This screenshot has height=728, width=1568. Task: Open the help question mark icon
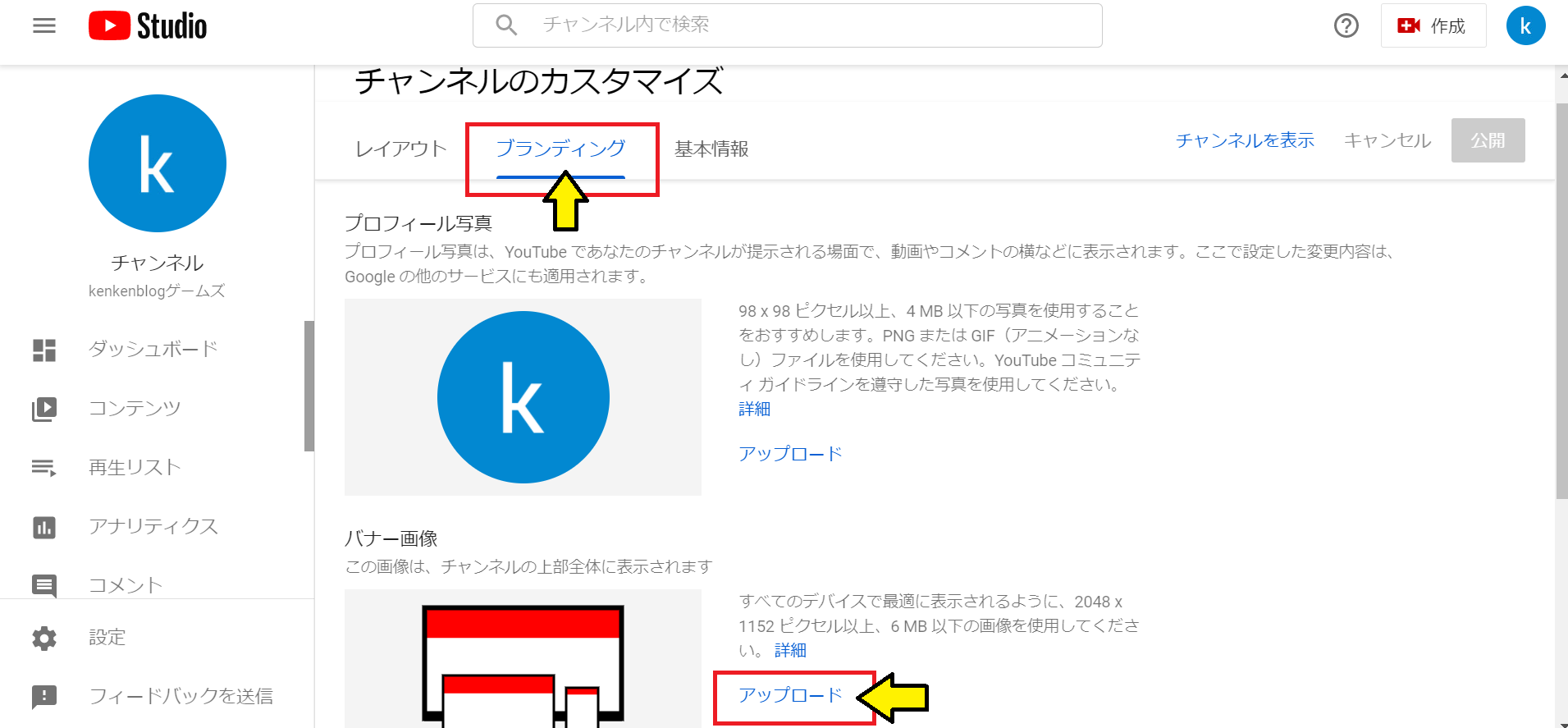tap(1346, 25)
